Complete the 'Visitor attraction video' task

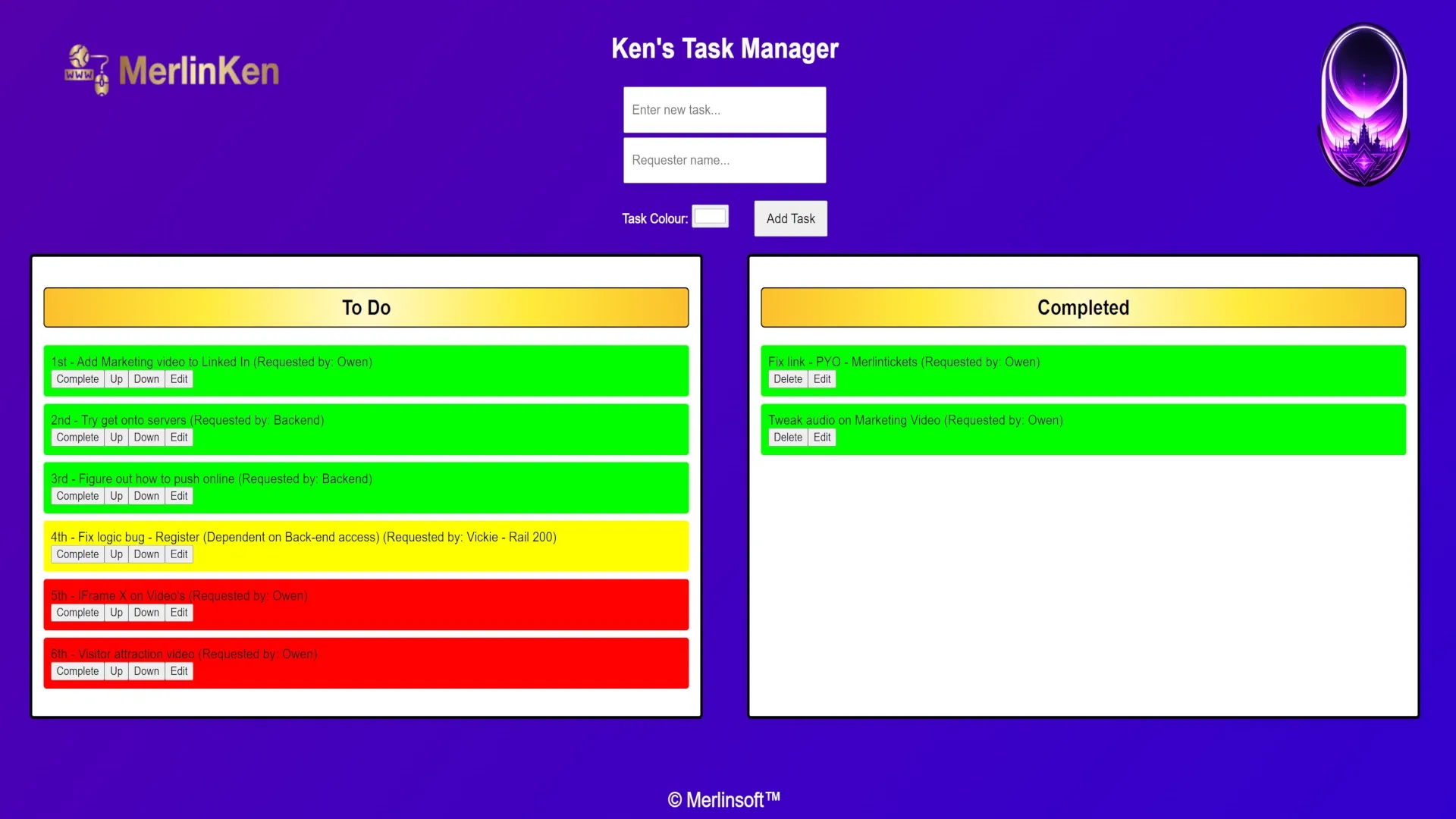(77, 671)
